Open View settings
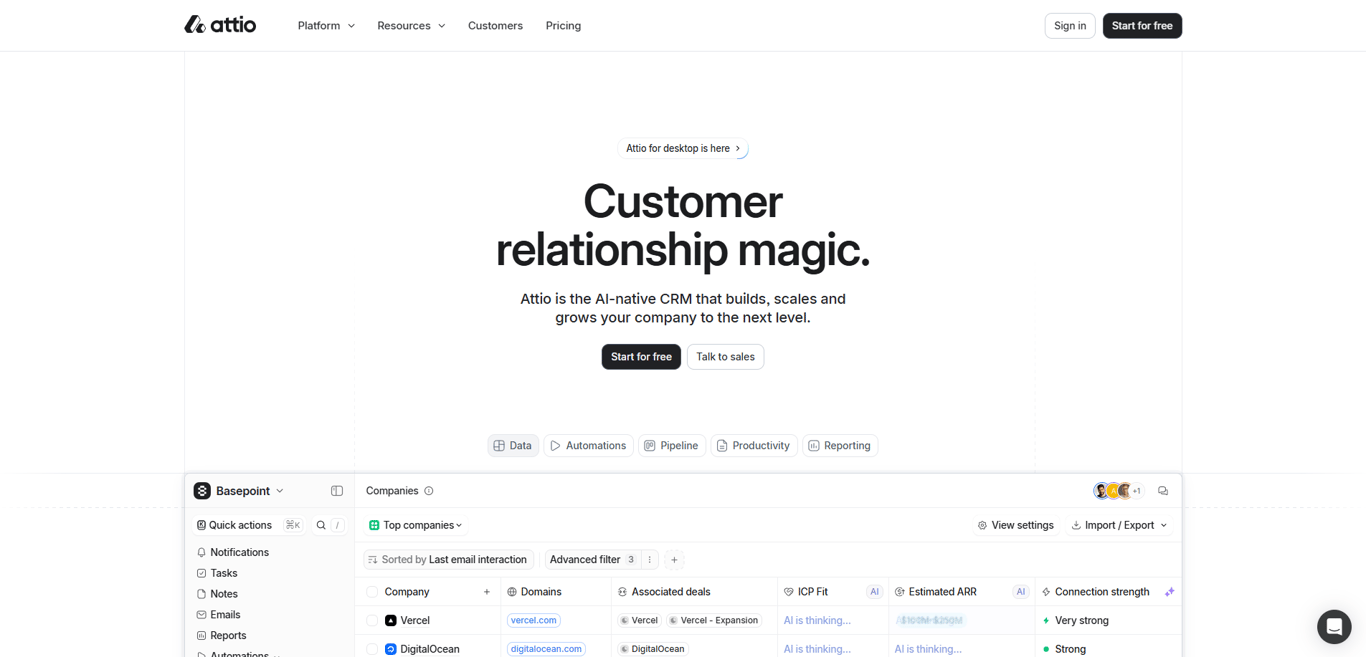Screen dimensions: 1366x657 tap(1015, 525)
